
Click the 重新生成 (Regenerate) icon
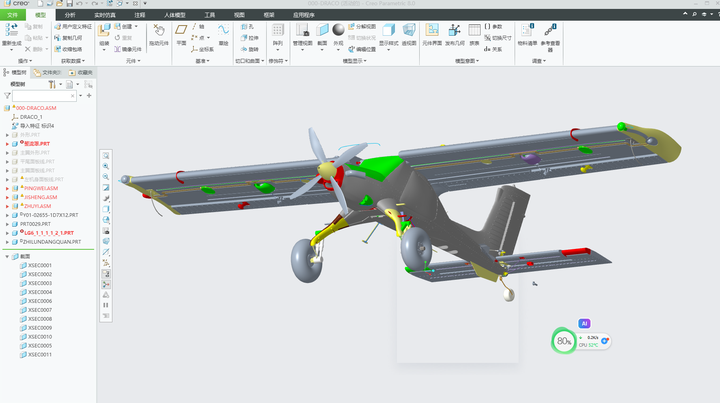coord(11,31)
